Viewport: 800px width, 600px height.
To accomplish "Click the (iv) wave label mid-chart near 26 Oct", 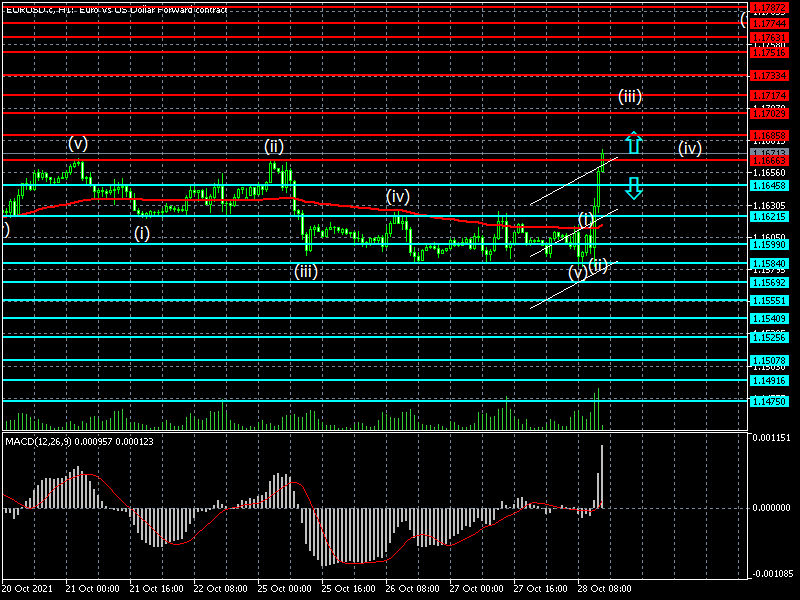I will click(399, 197).
